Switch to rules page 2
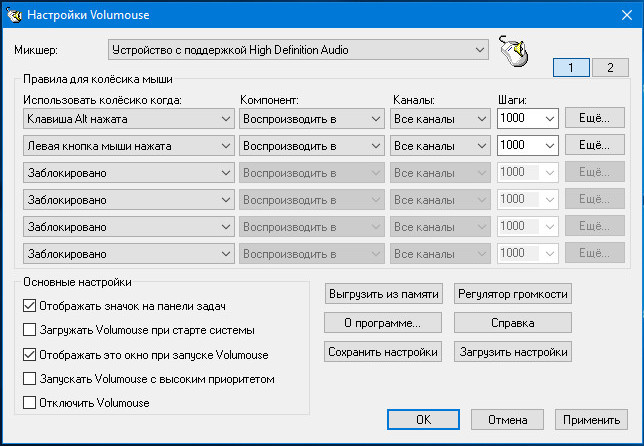Image resolution: width=644 pixels, height=446 pixels. tap(607, 68)
